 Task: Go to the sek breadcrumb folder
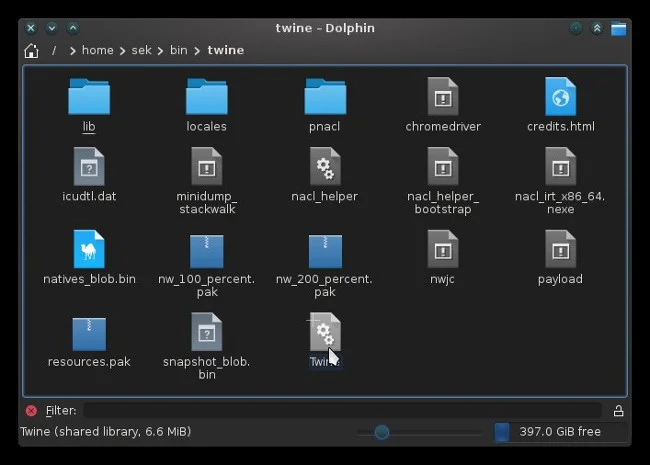click(141, 50)
